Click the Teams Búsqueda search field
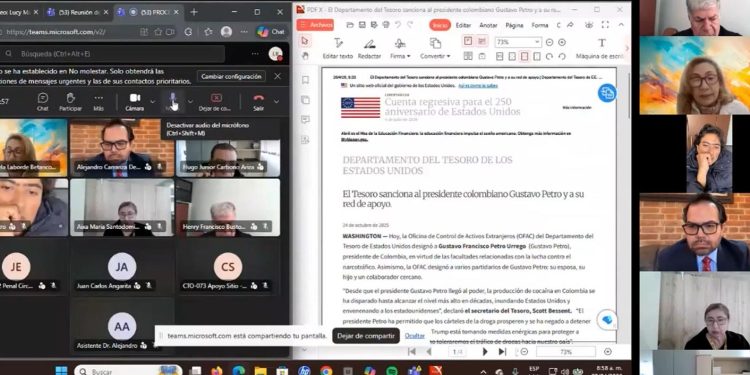Viewport: 750px width, 375px height. pos(112,54)
